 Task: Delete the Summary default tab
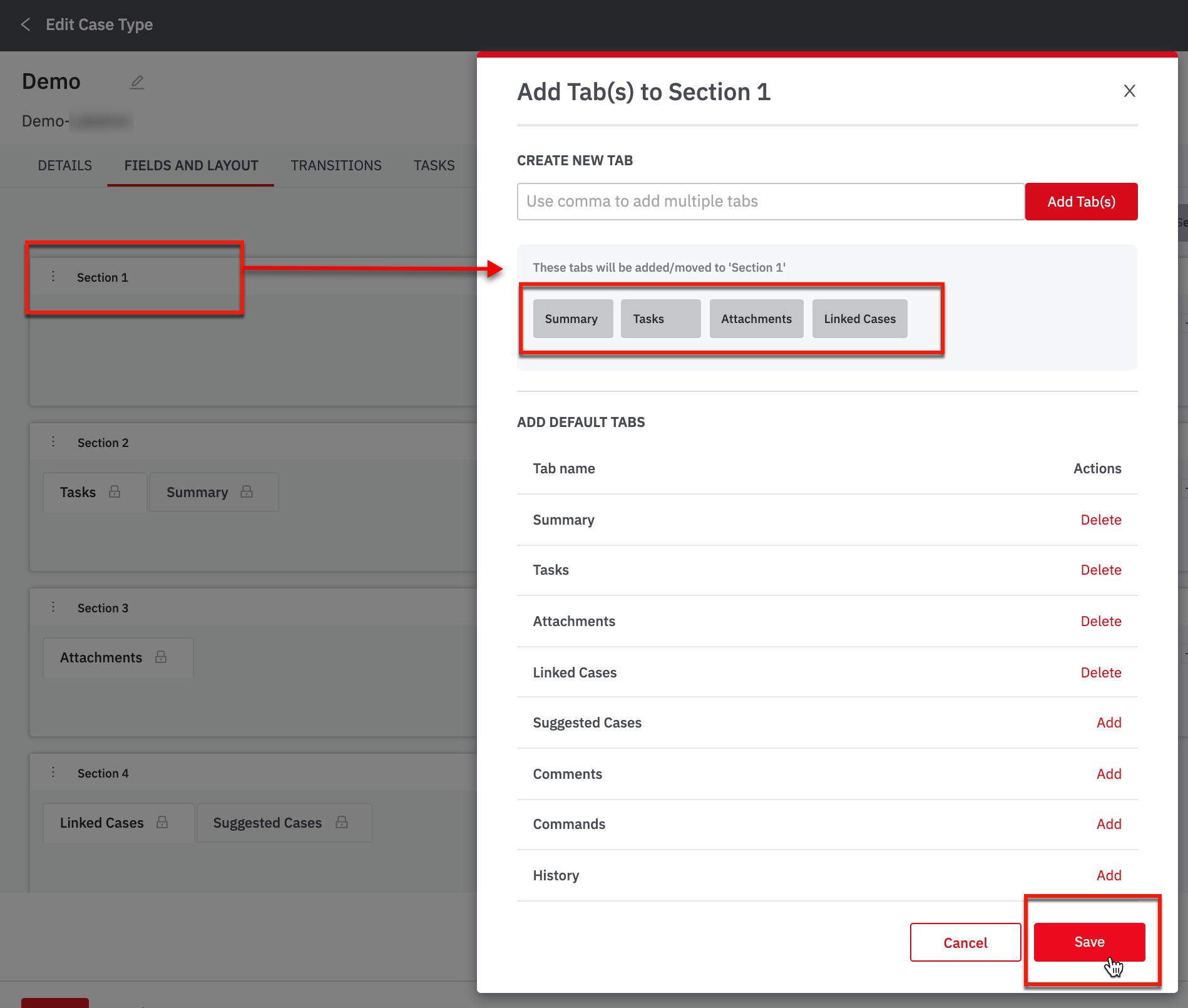click(1101, 520)
